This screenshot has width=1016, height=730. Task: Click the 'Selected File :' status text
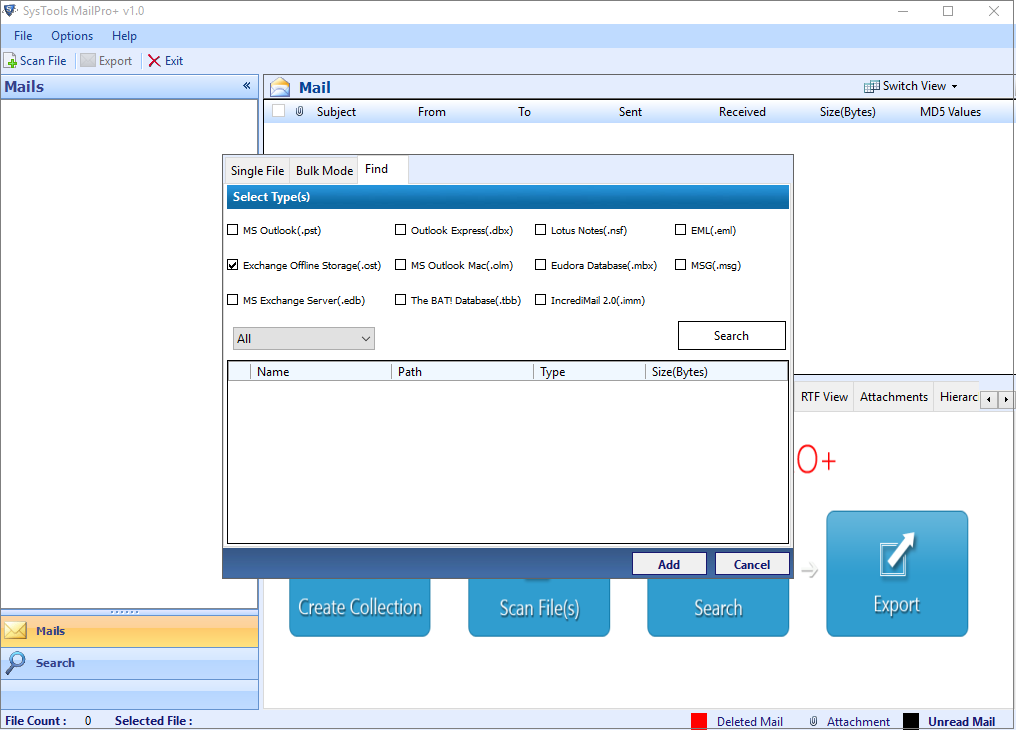pyautogui.click(x=154, y=720)
